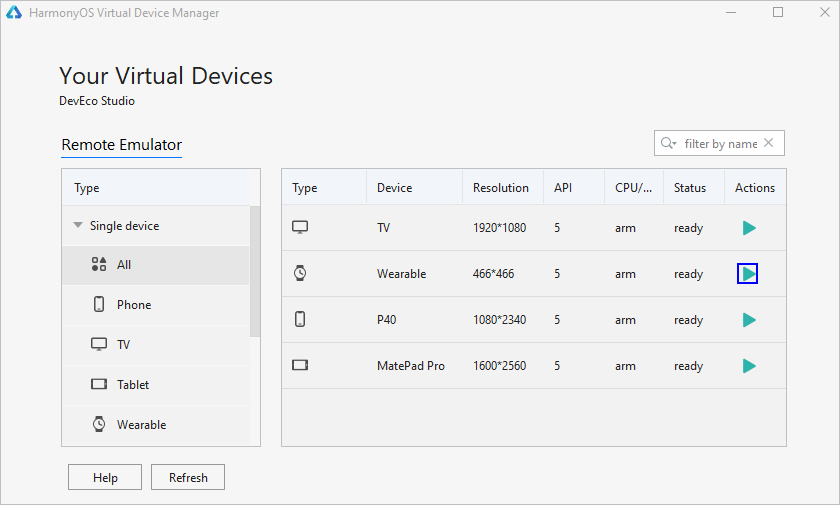Pick Wearable in the type list
This screenshot has width=840, height=505.
click(141, 425)
